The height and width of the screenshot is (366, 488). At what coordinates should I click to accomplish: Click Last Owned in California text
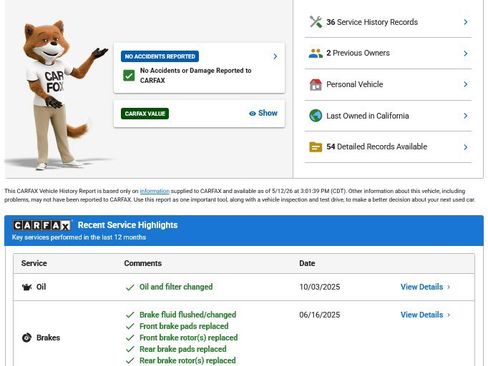click(x=368, y=116)
